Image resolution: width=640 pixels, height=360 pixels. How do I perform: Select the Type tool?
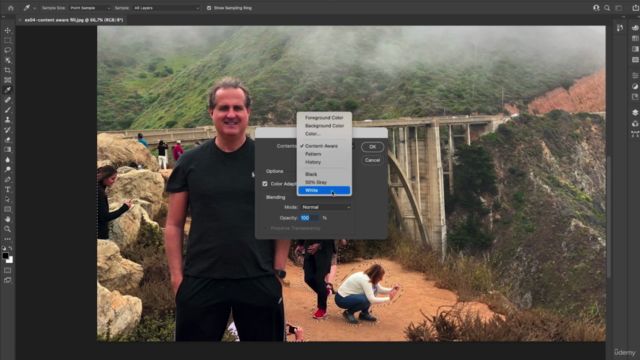pos(7,189)
